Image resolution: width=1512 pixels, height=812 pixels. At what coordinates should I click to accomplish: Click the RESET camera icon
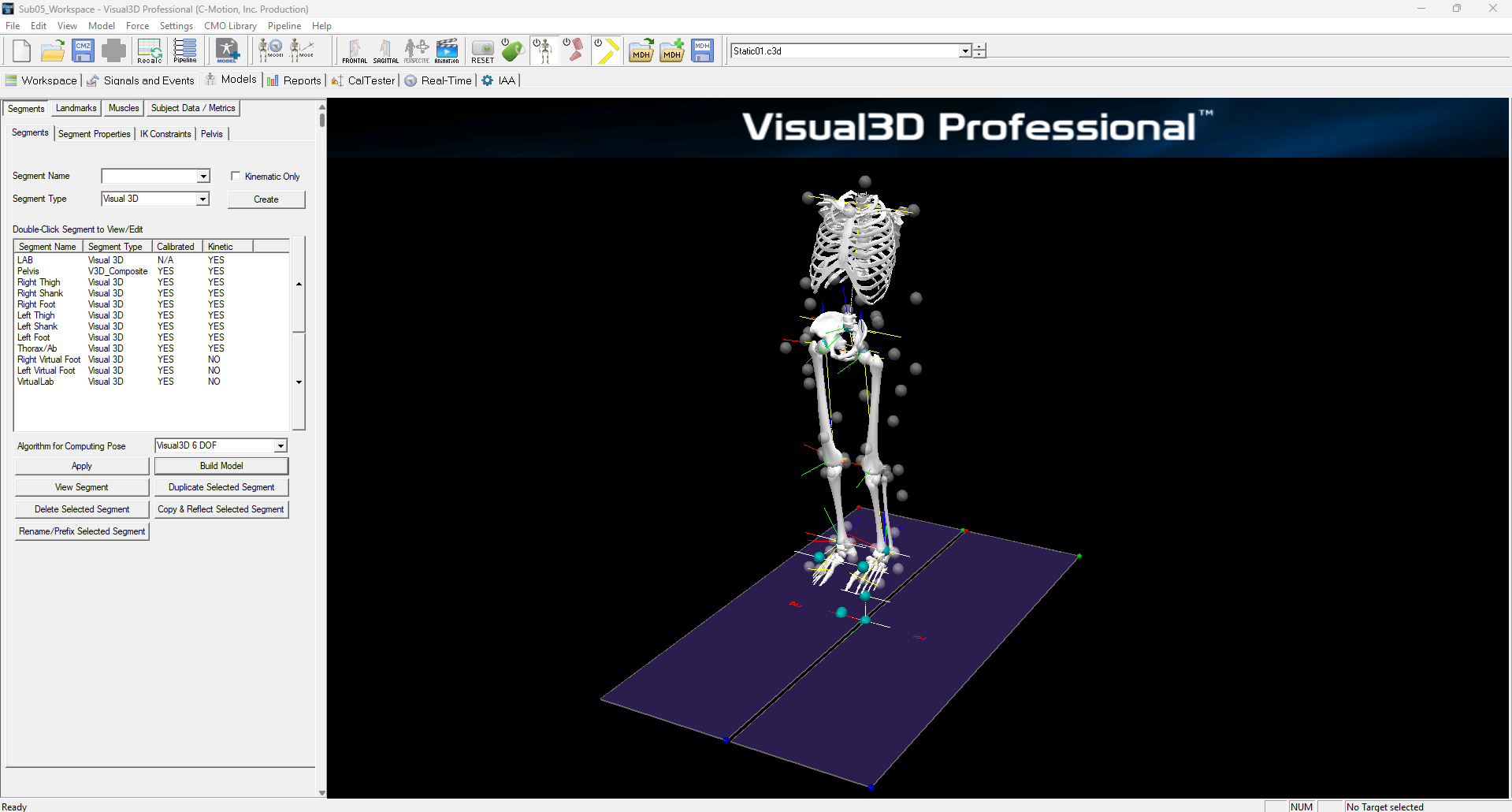[x=482, y=50]
